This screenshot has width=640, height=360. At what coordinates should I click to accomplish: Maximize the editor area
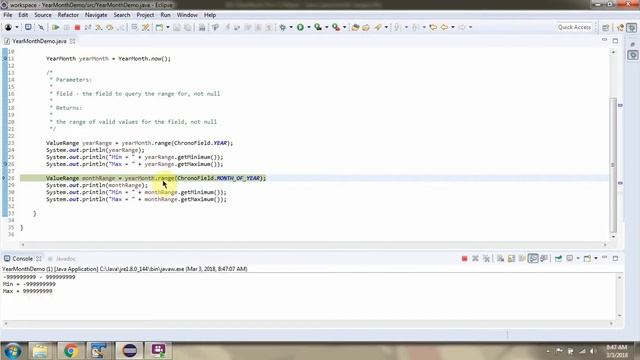(615, 41)
